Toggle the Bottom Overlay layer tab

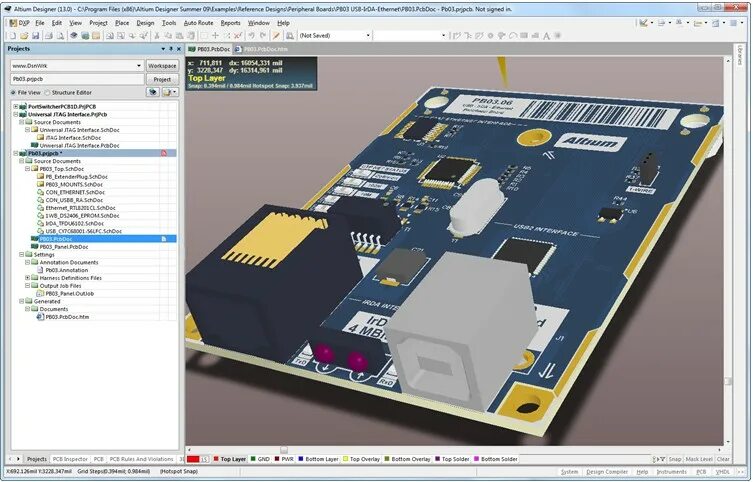tap(408, 459)
